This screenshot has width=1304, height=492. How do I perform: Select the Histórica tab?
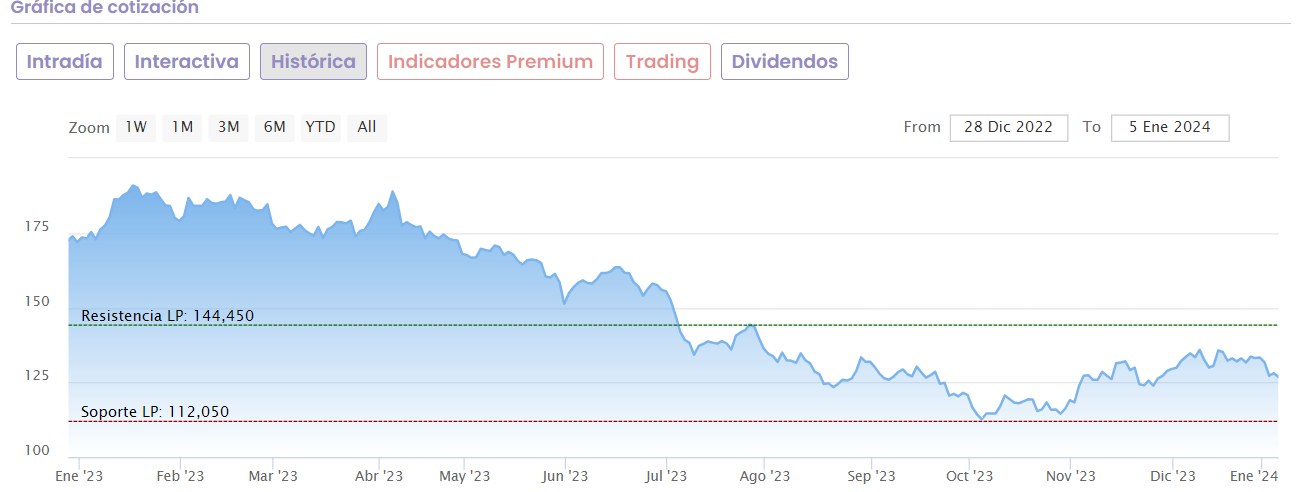click(x=313, y=62)
